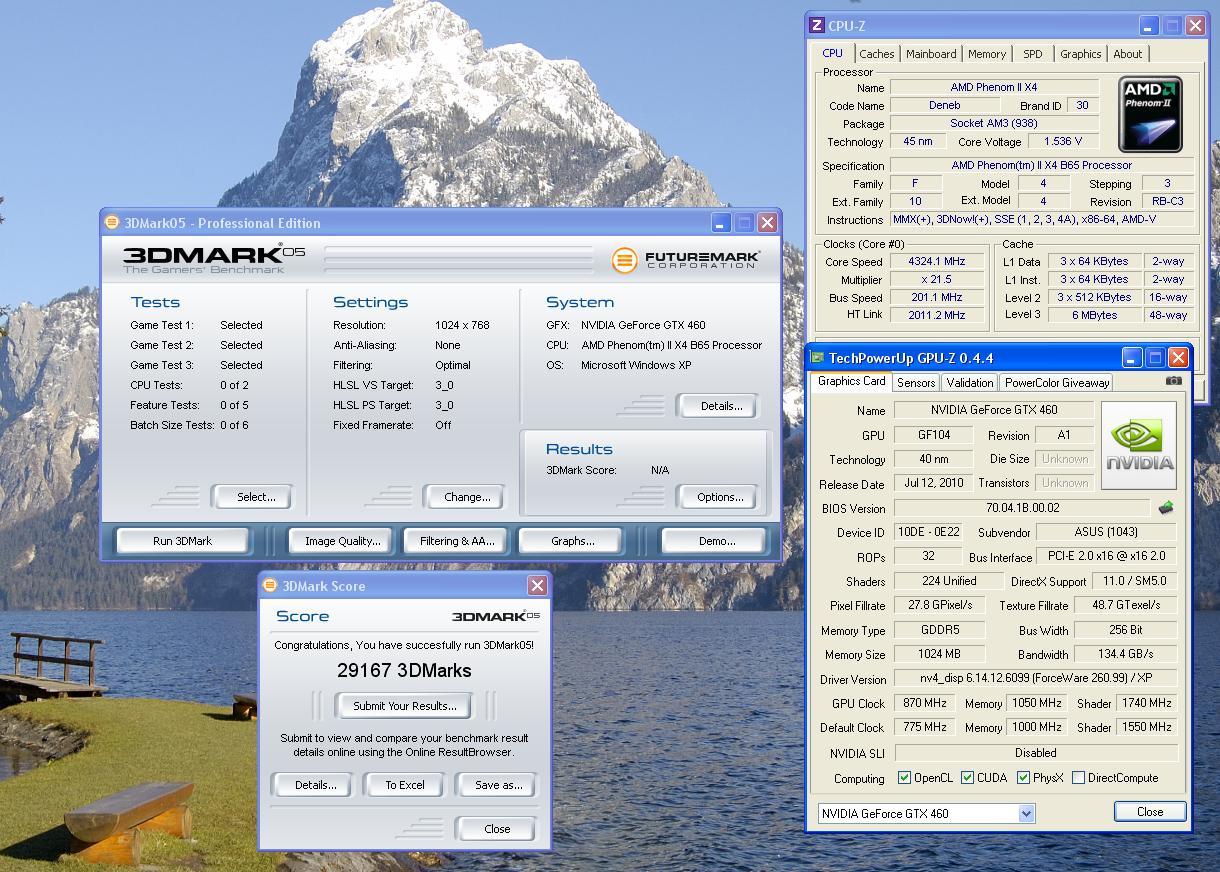Open Image Quality in 3DMark05
This screenshot has width=1220, height=872.
[343, 541]
